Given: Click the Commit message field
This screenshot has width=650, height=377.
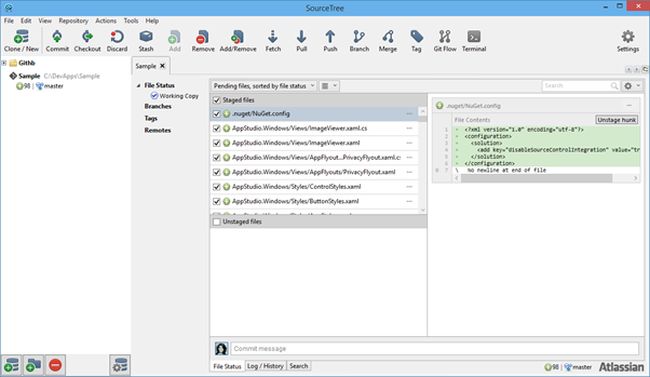Looking at the screenshot, I should click(x=434, y=348).
